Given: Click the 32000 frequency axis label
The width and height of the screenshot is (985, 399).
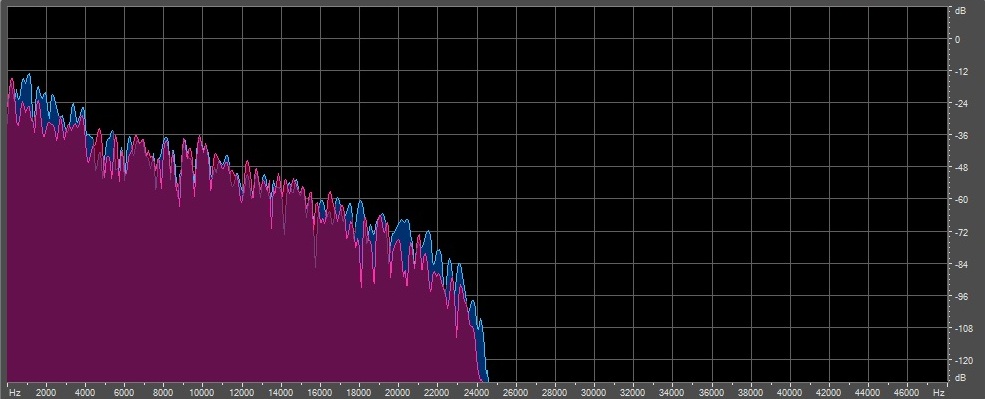Looking at the screenshot, I should coord(633,393).
